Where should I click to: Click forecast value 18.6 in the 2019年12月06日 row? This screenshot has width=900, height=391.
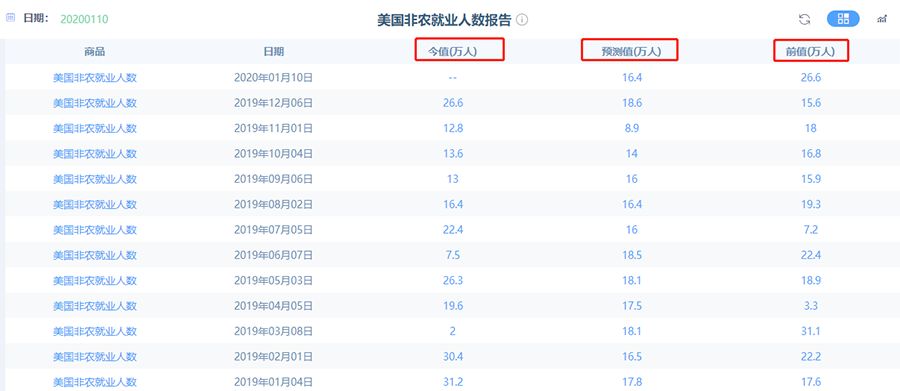click(631, 103)
